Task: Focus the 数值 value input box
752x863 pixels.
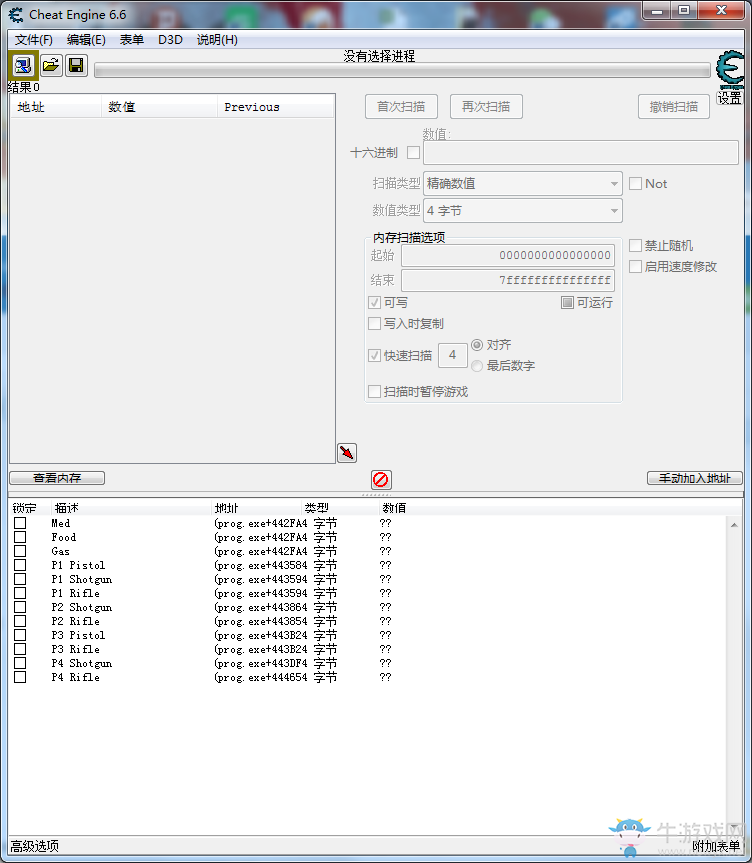Action: [x=581, y=152]
